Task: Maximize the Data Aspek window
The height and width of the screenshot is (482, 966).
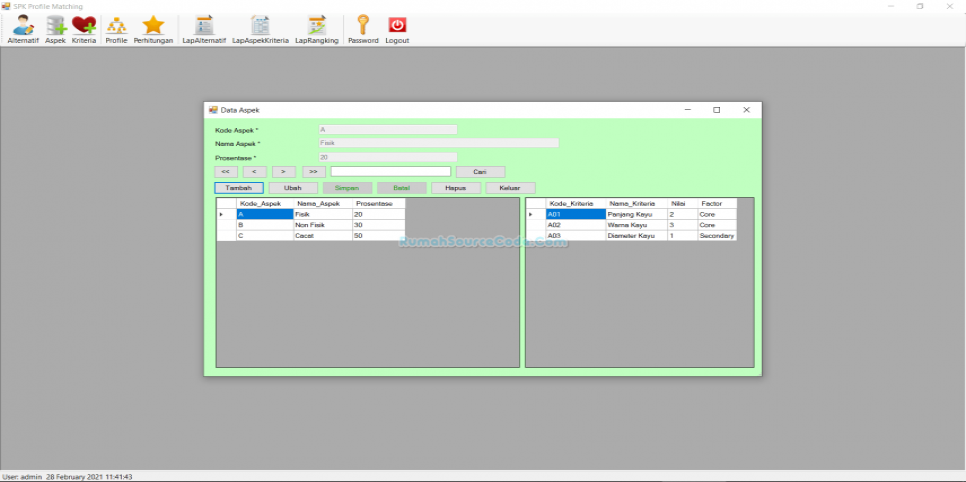Action: pos(716,110)
